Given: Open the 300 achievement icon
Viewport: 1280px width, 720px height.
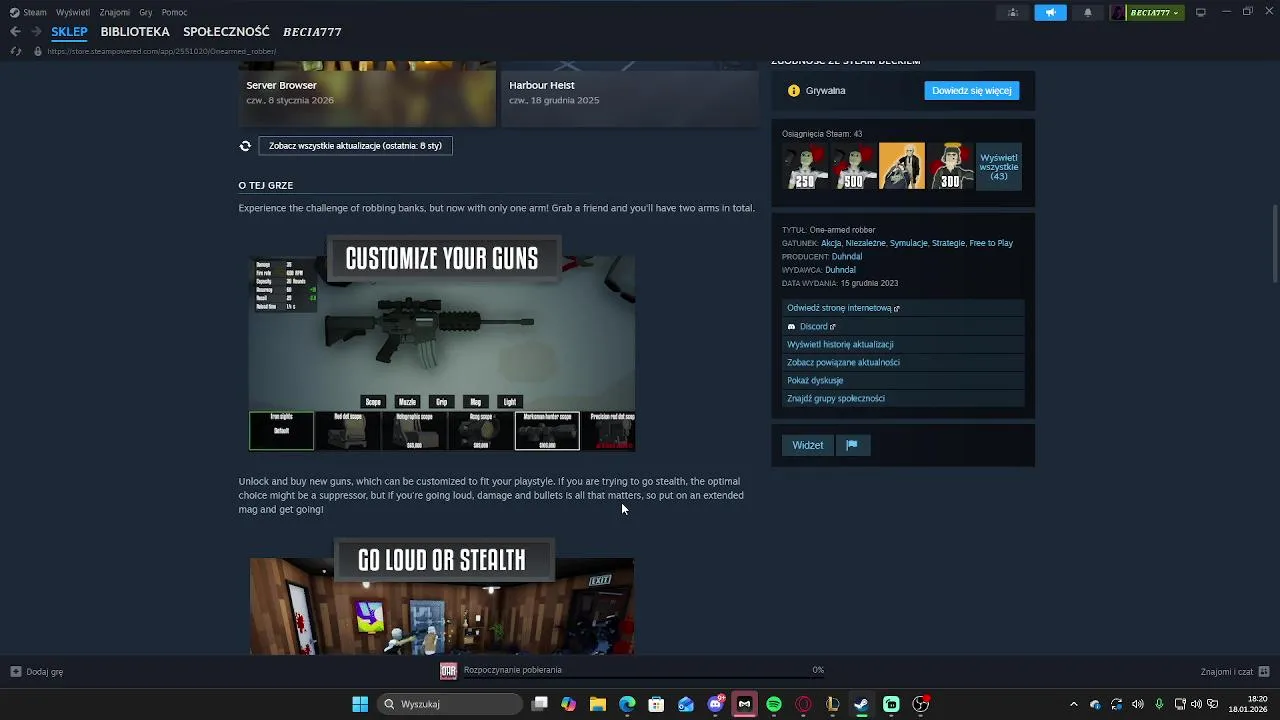Looking at the screenshot, I should (x=950, y=166).
